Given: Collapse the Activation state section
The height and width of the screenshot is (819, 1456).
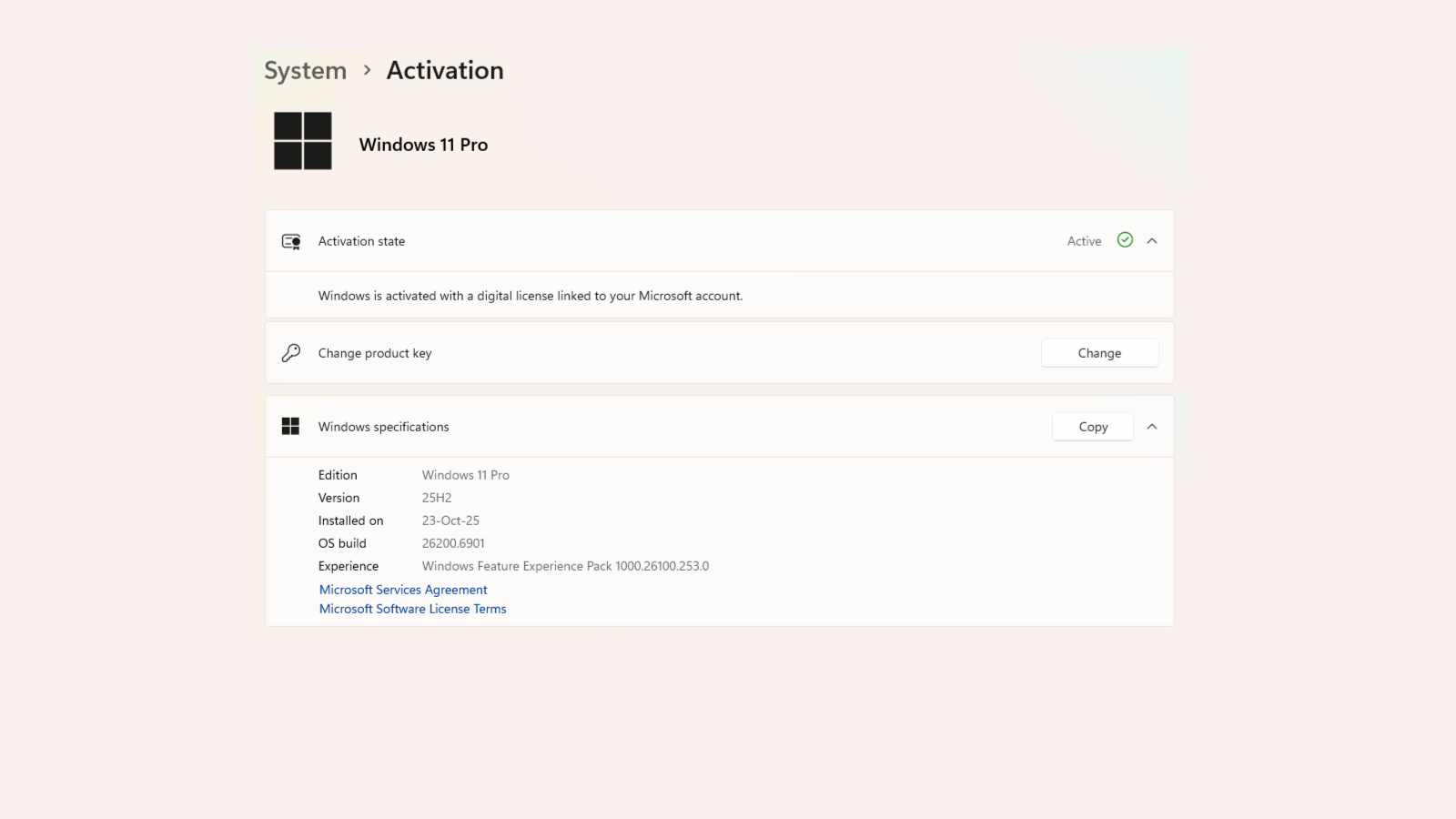Looking at the screenshot, I should click(x=1152, y=241).
